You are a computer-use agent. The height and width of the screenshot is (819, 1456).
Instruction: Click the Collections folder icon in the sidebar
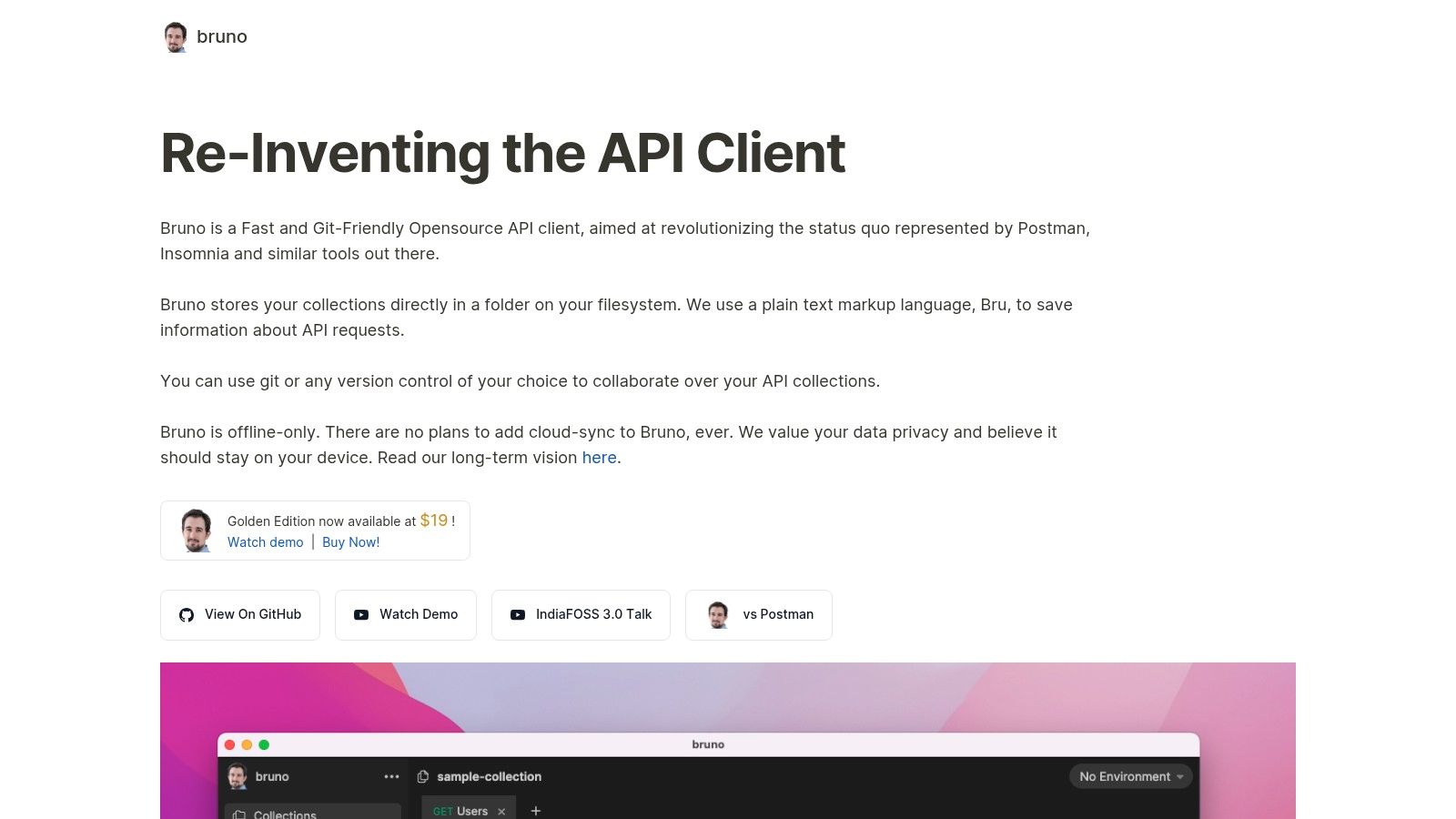coord(238,814)
